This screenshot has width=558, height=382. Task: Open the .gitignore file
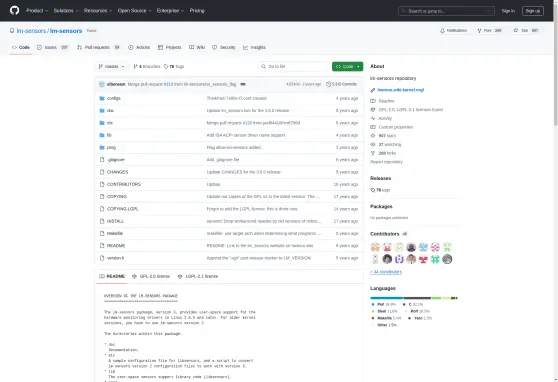116,160
